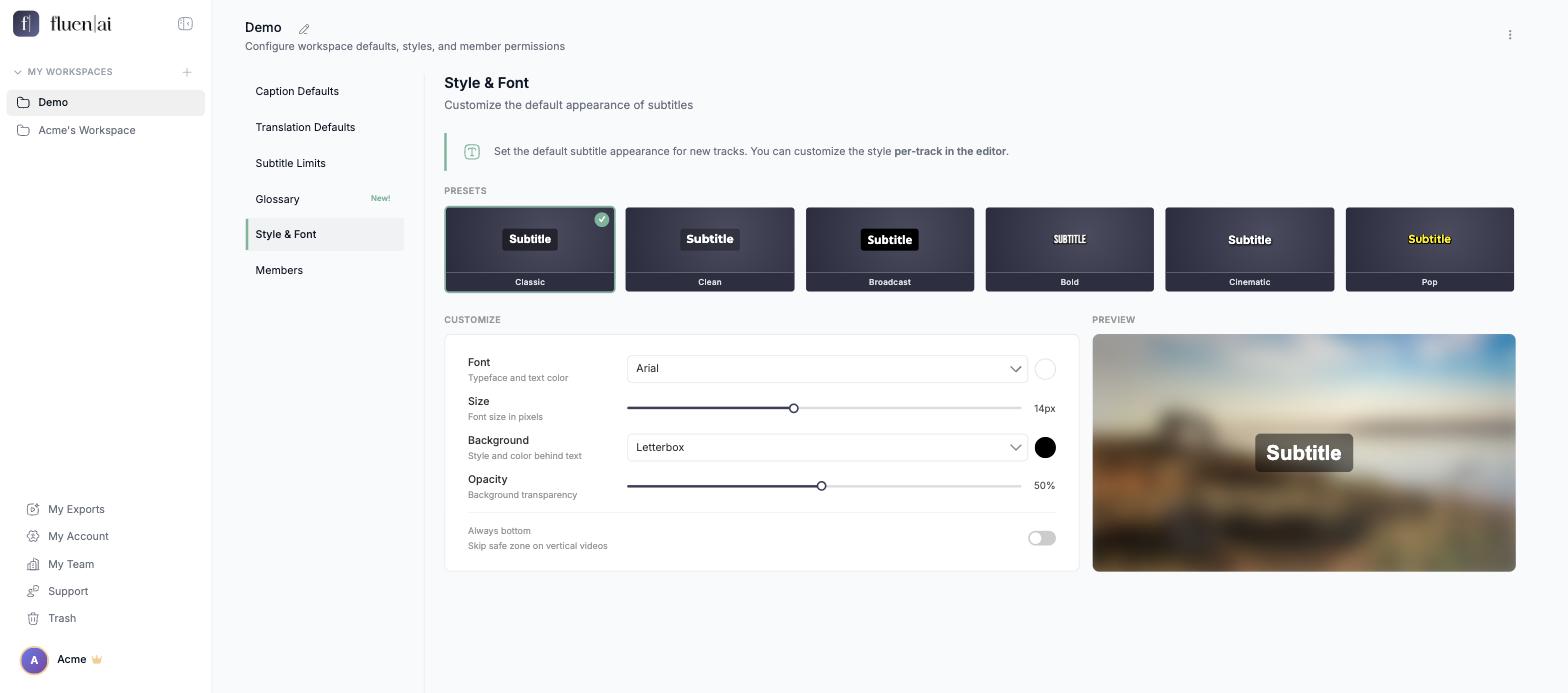Select the Cinematic preset thumbnail

[1250, 250]
